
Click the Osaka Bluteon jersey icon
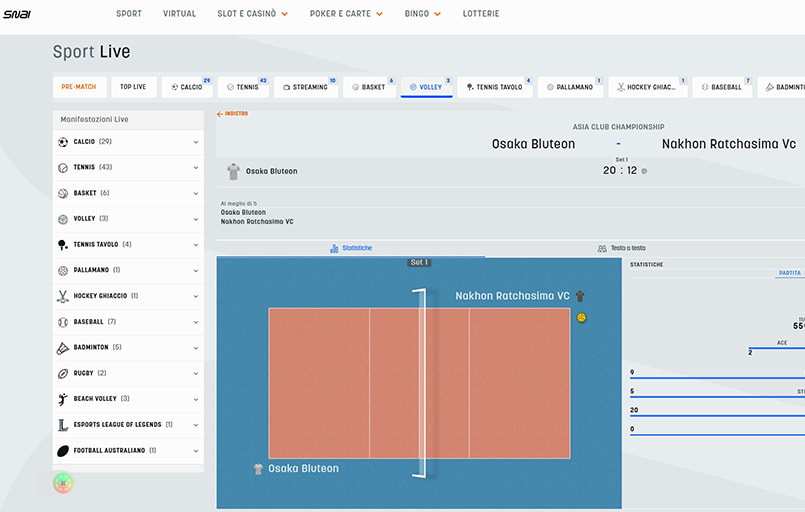[x=233, y=171]
